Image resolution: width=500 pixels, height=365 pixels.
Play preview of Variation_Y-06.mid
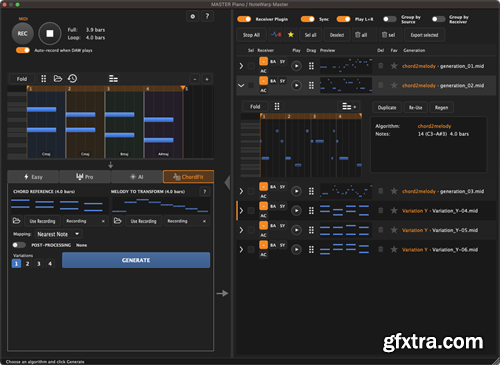pos(296,249)
